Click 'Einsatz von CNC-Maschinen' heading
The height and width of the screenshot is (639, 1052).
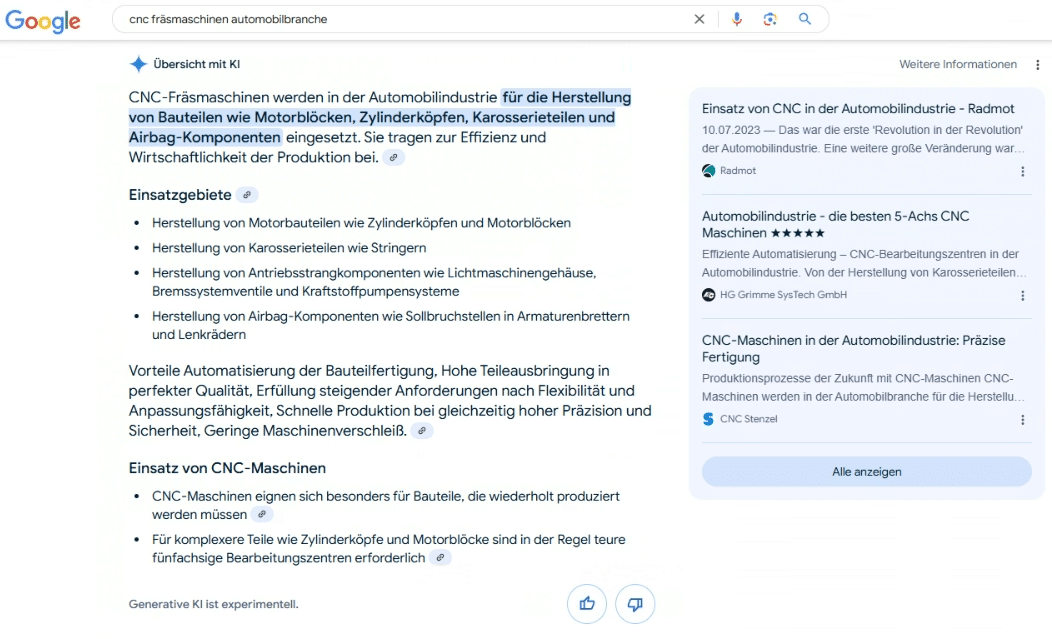[227, 469]
